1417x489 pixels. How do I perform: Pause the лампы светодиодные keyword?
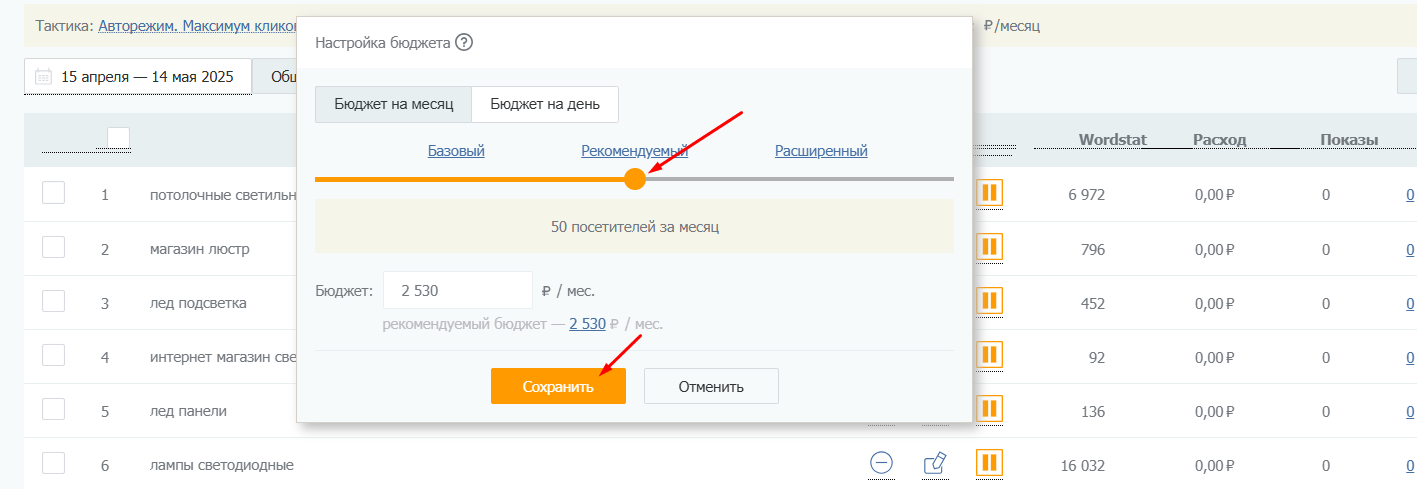[989, 463]
